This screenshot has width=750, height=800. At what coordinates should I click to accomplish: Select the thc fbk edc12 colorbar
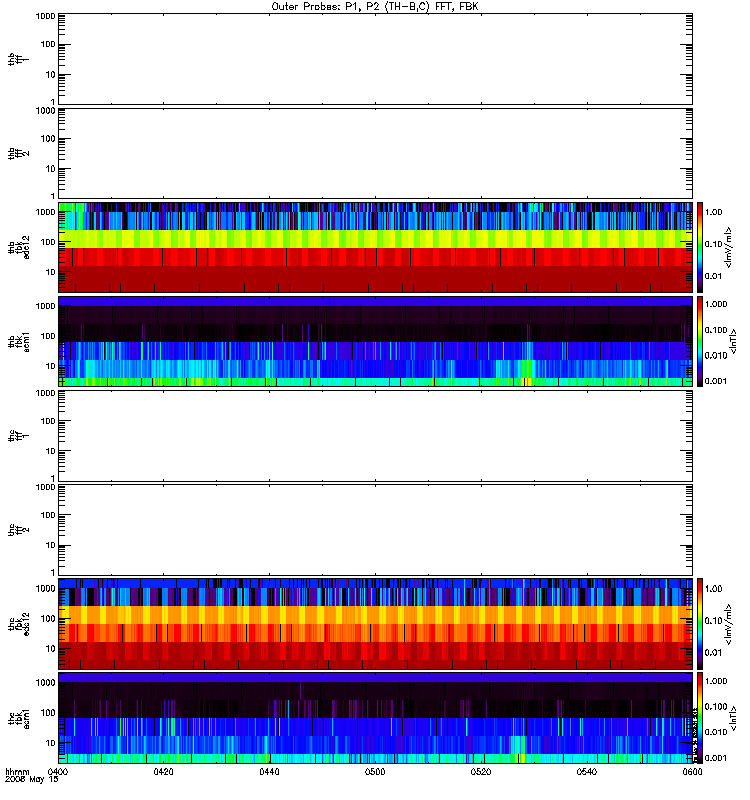[700, 623]
